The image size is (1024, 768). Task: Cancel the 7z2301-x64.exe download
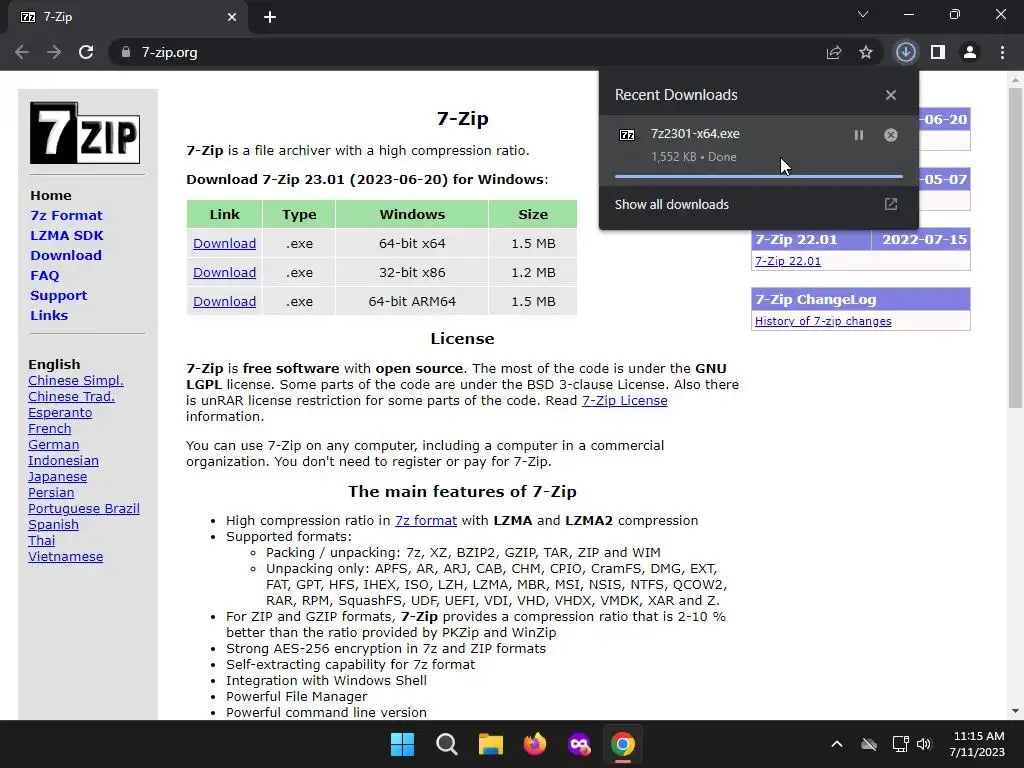click(x=891, y=135)
